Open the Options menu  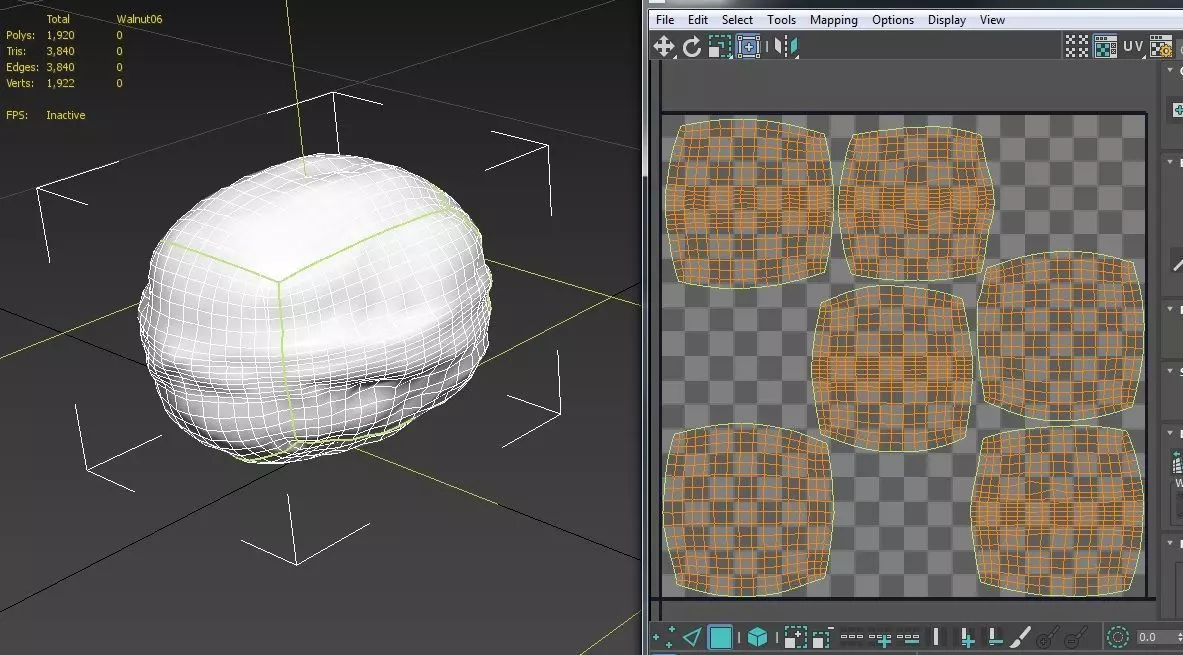[x=893, y=20]
